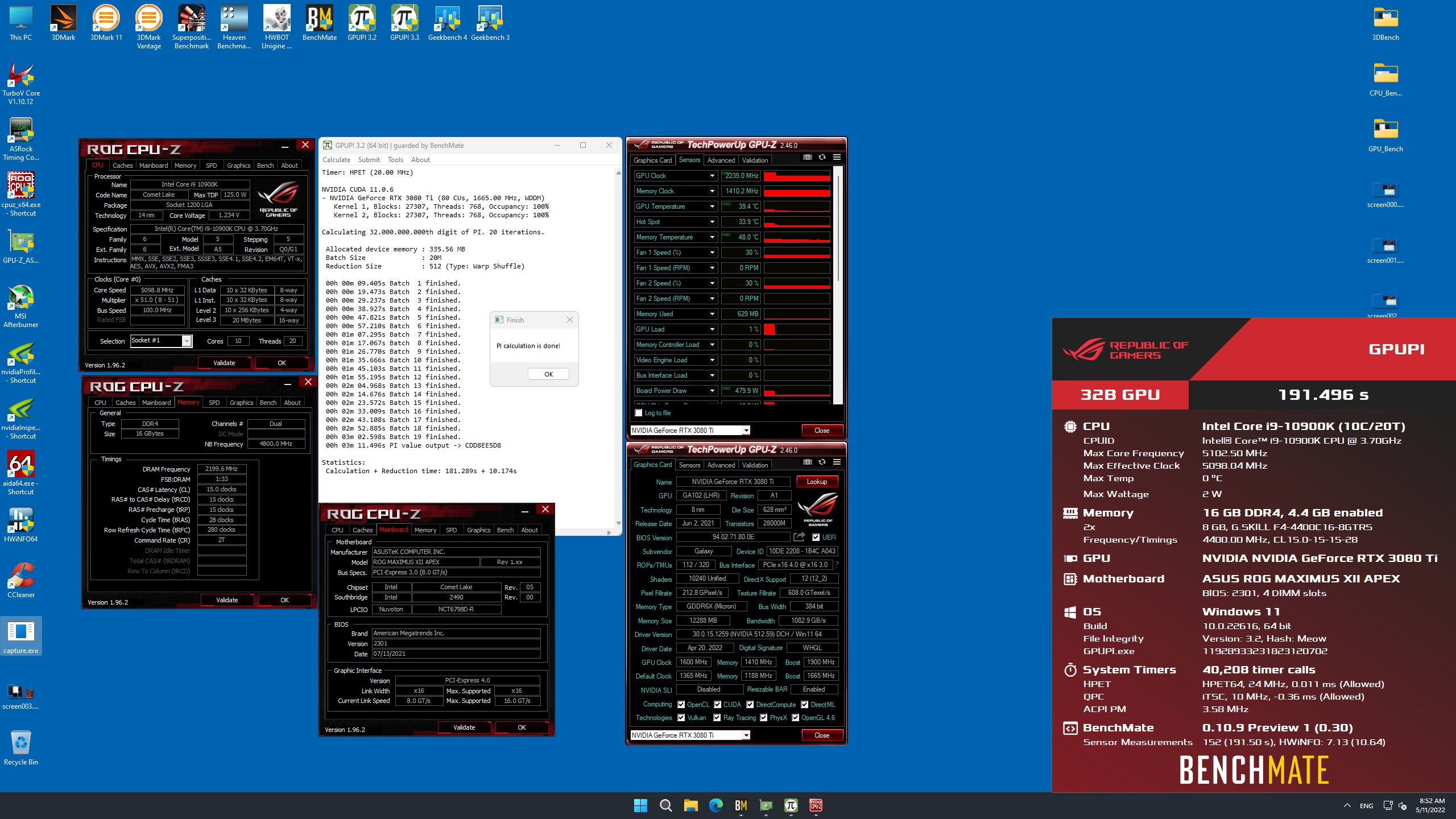Viewport: 1456px width, 819px height.
Task: Click OK in Finish dialog
Action: [x=548, y=374]
